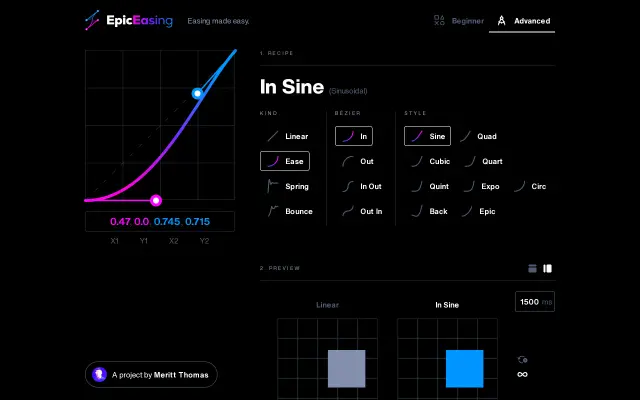This screenshot has height=400, width=640.
Task: Choose the In bezier option
Action: tap(354, 136)
